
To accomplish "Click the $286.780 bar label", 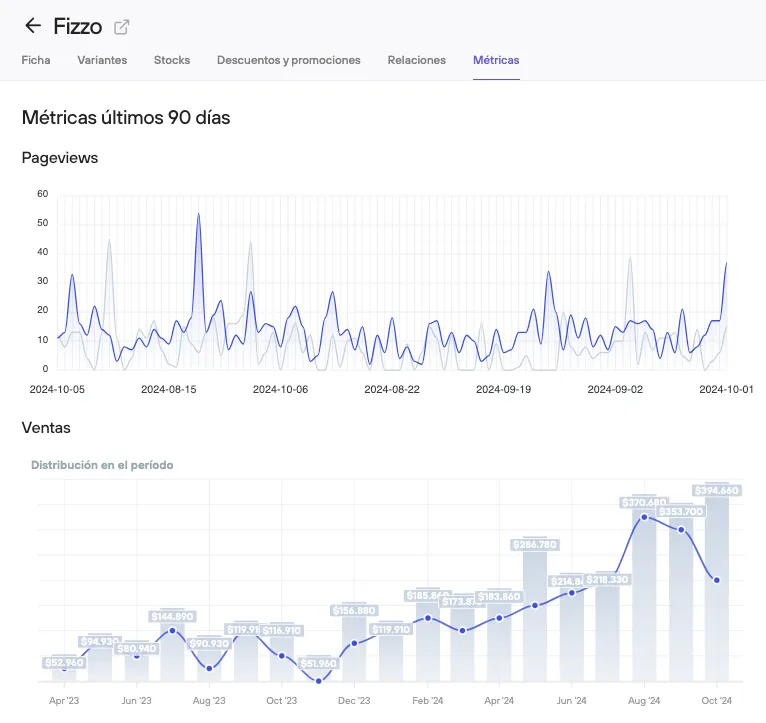I will click(x=535, y=544).
